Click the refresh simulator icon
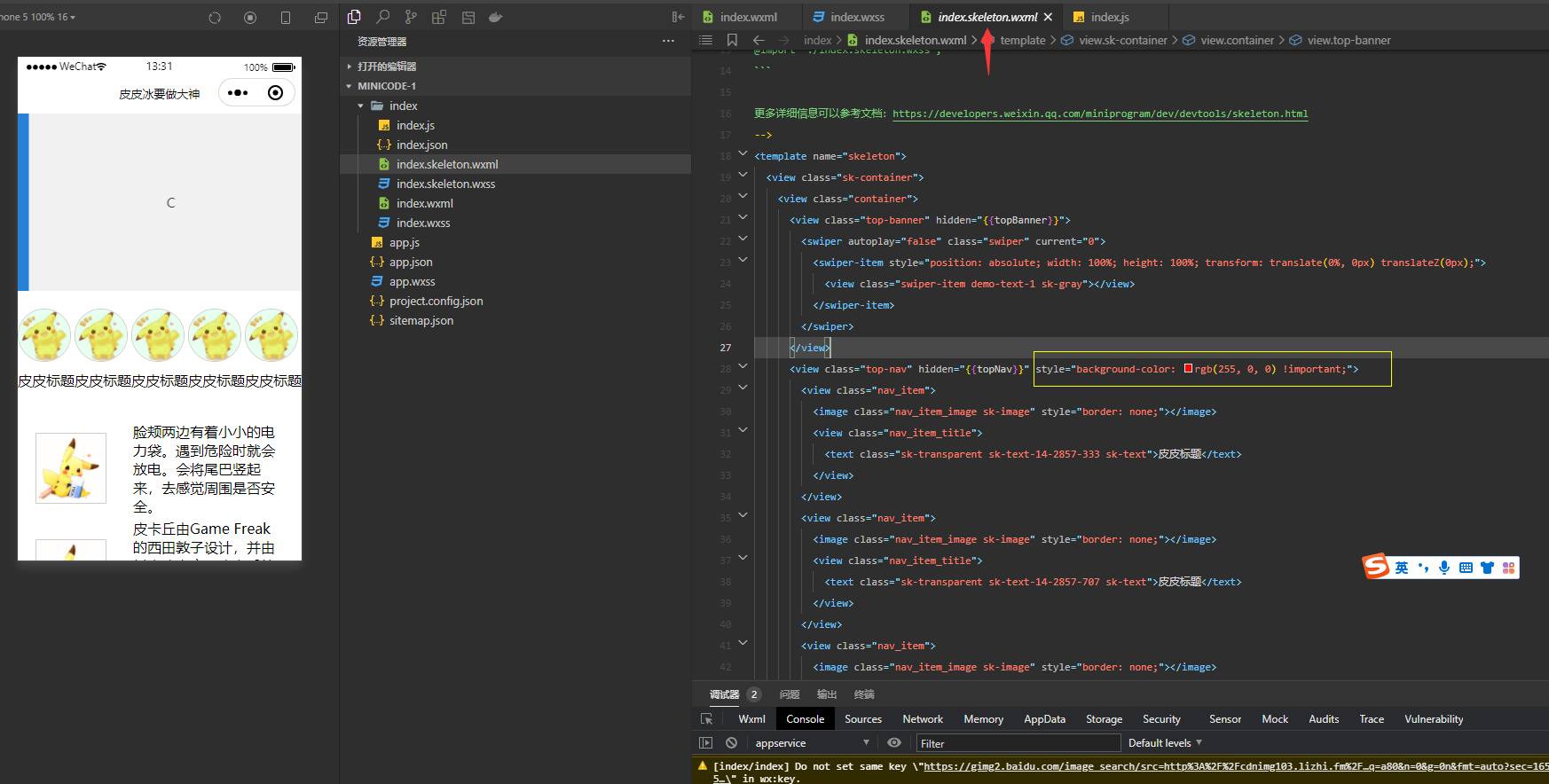1549x784 pixels. coord(215,18)
